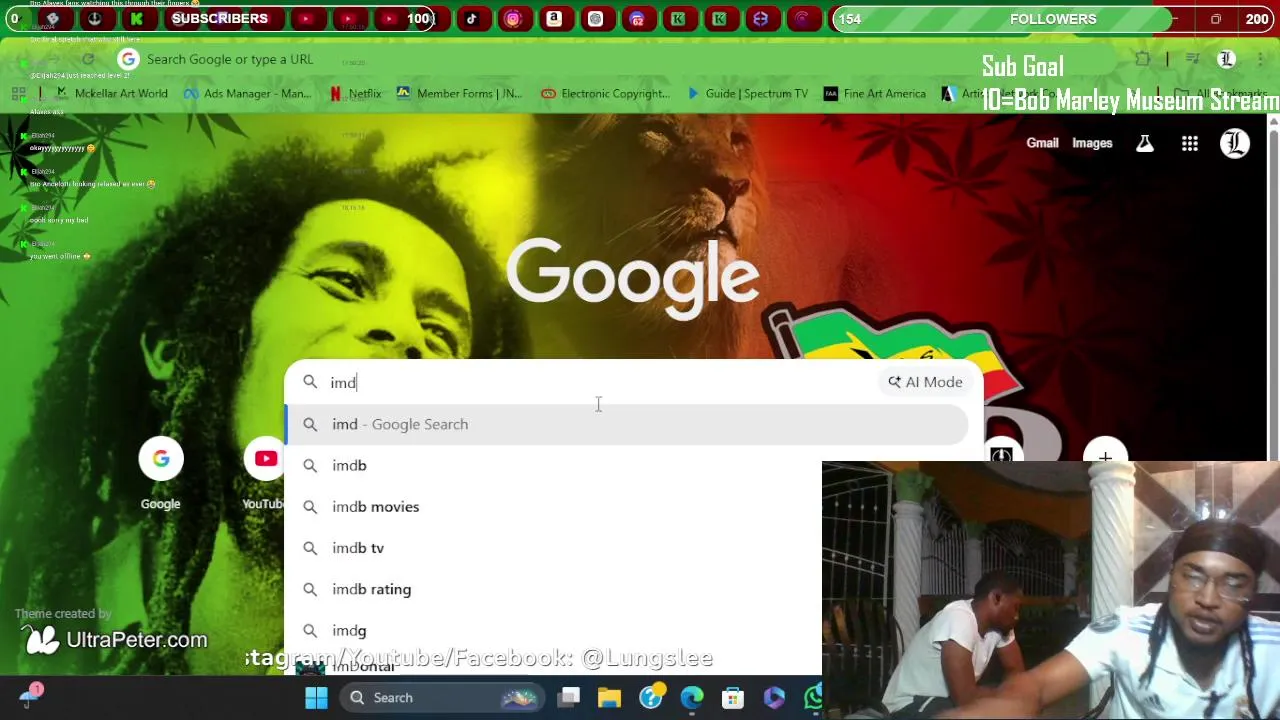The width and height of the screenshot is (1280, 720).
Task: Open the Get Help taskbar icon
Action: coord(651,697)
